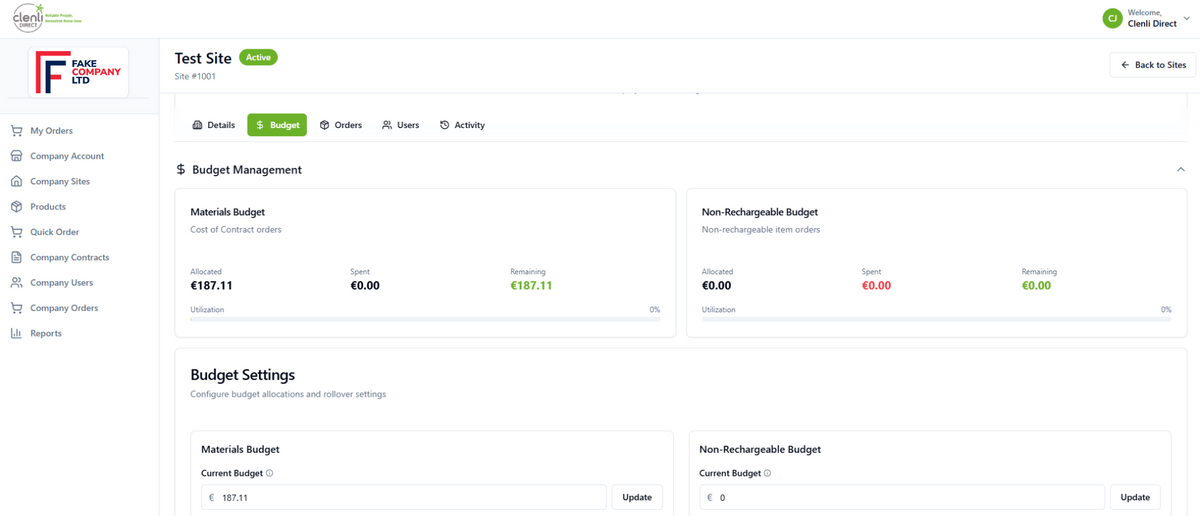This screenshot has height=516, width=1200.
Task: Click Welcome, Clenli Direct text
Action: tap(1152, 18)
